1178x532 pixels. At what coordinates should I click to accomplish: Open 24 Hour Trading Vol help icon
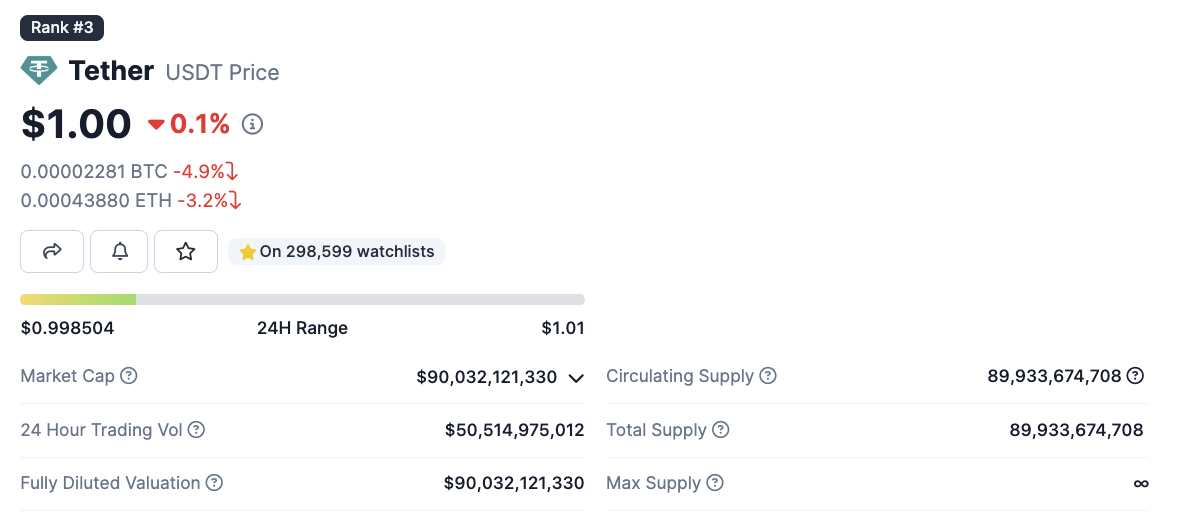[x=196, y=430]
